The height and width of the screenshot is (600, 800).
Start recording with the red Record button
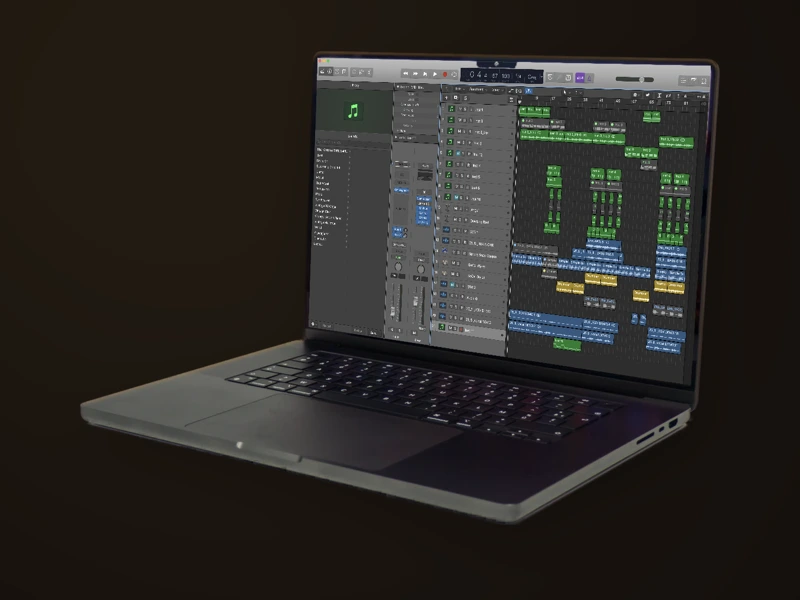point(445,74)
